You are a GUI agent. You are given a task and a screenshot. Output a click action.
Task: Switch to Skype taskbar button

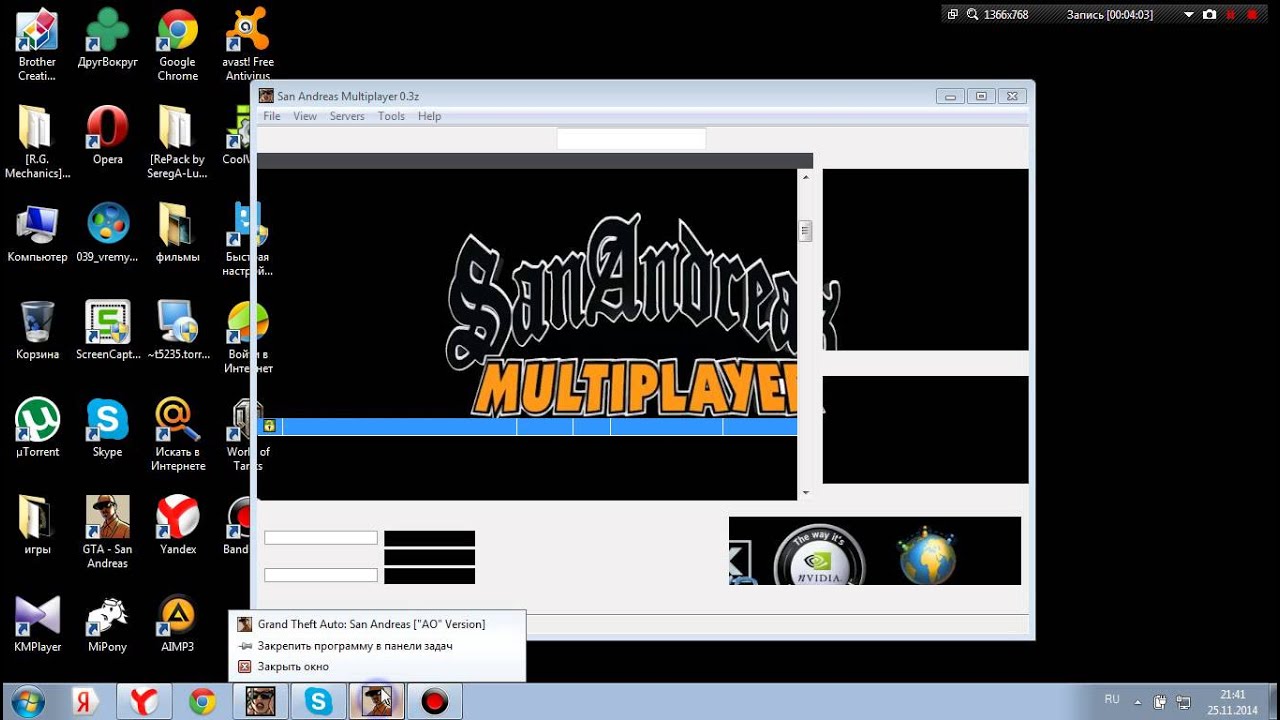(x=319, y=702)
